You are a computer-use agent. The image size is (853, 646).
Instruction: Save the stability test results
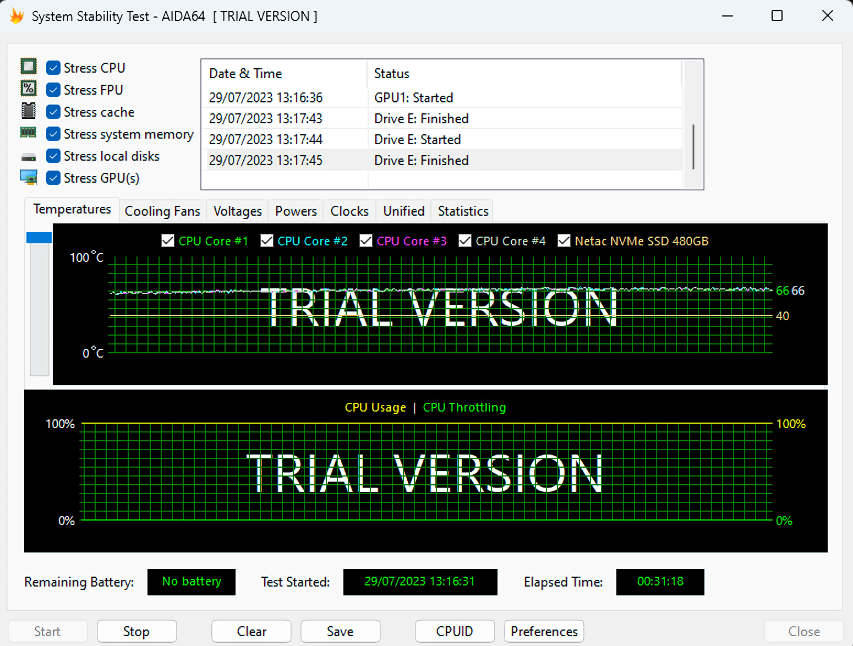(340, 631)
